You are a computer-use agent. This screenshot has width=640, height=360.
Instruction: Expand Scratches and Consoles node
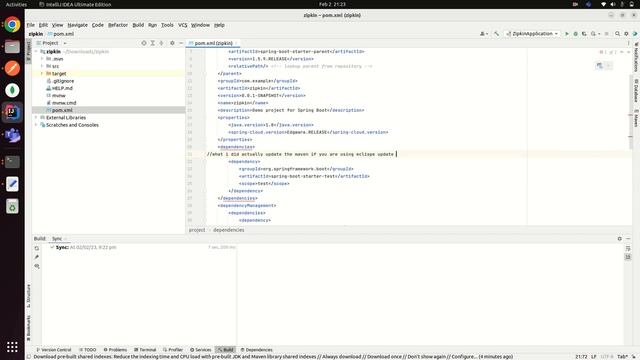pos(36,125)
